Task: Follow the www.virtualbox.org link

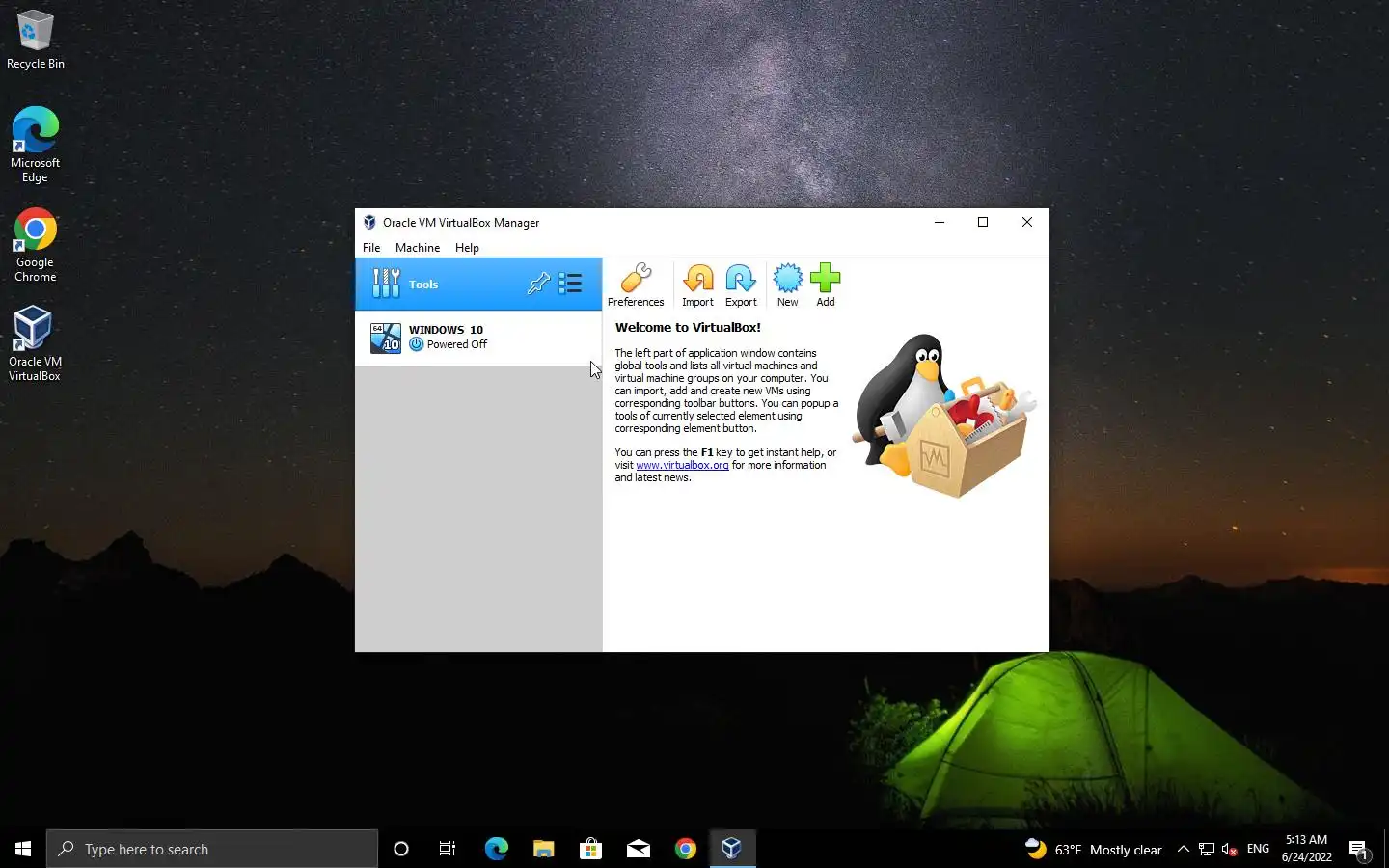Action: (x=682, y=465)
